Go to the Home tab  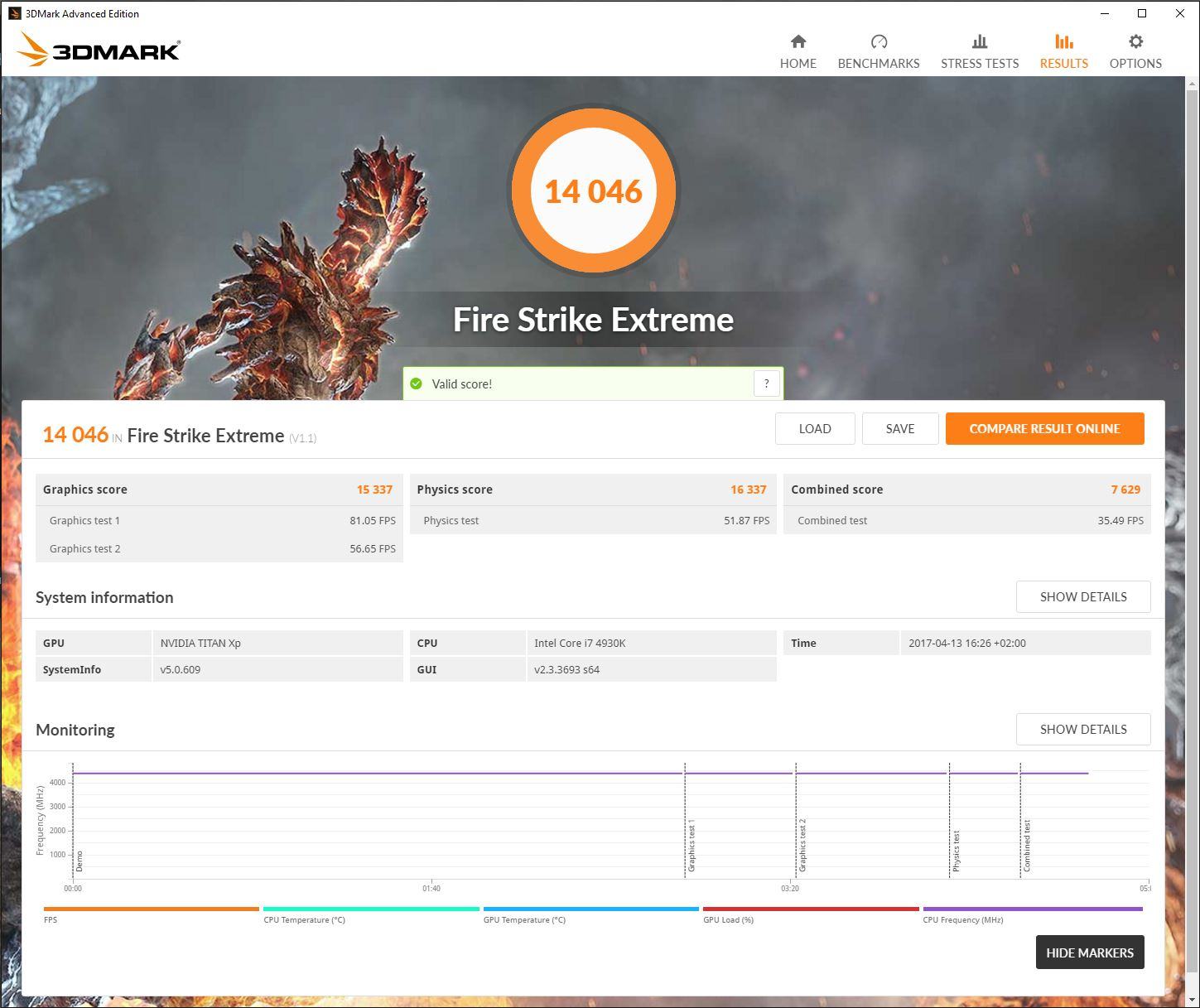point(798,51)
